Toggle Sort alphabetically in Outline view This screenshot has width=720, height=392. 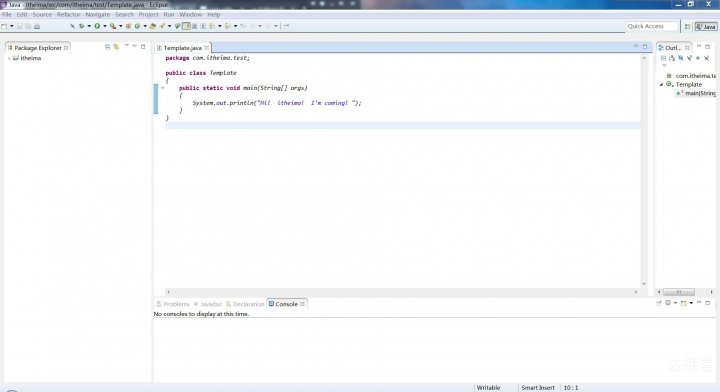click(x=672, y=58)
